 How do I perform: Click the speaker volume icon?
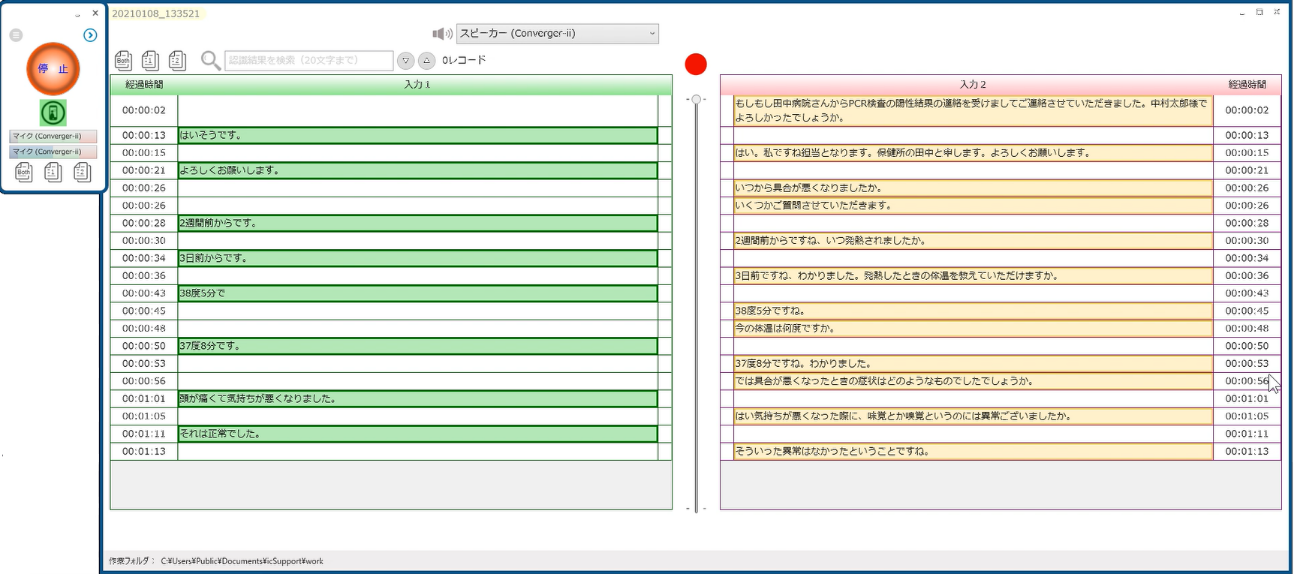(442, 33)
